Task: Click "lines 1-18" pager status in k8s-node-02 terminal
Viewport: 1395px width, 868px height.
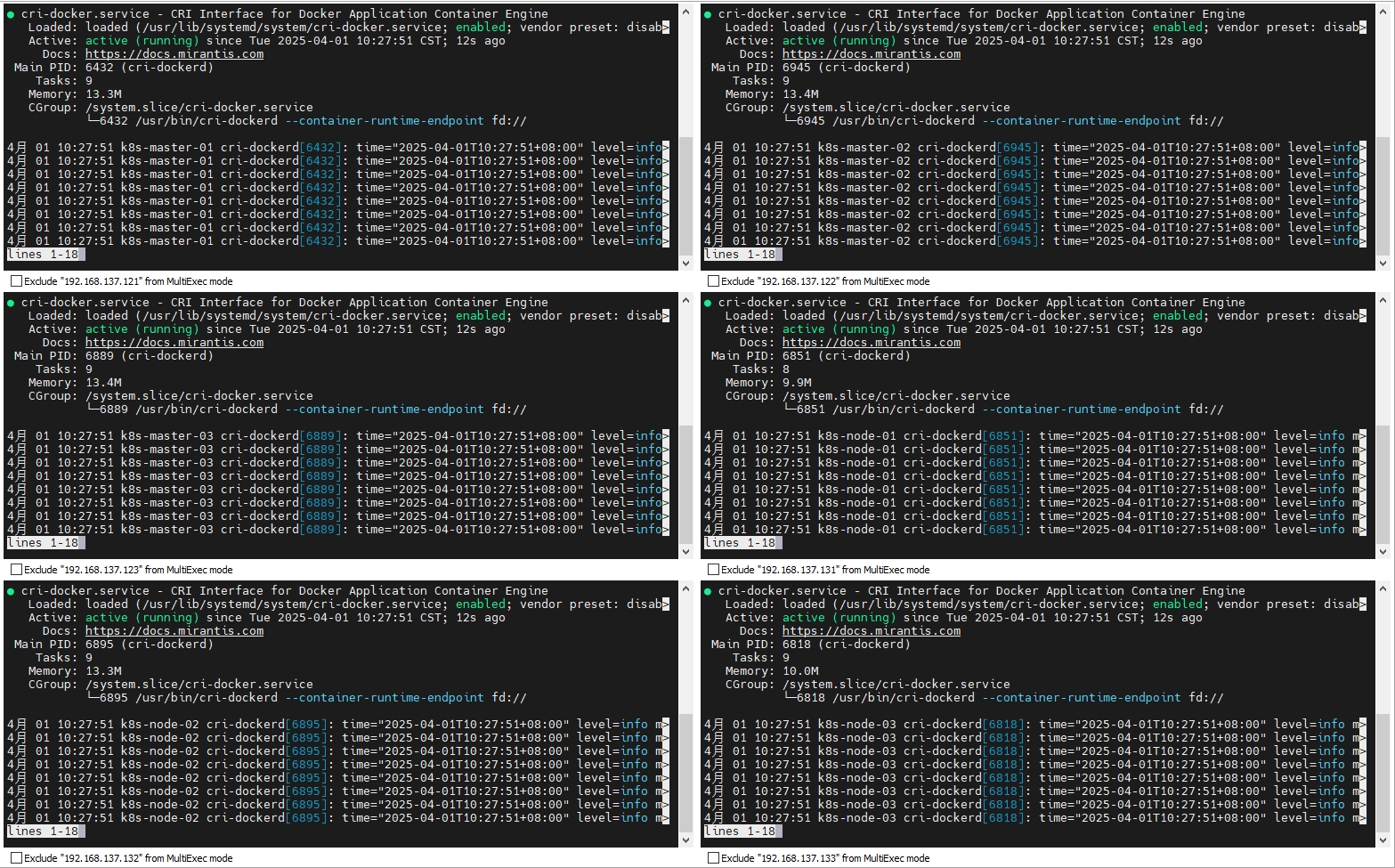Action: (x=44, y=831)
